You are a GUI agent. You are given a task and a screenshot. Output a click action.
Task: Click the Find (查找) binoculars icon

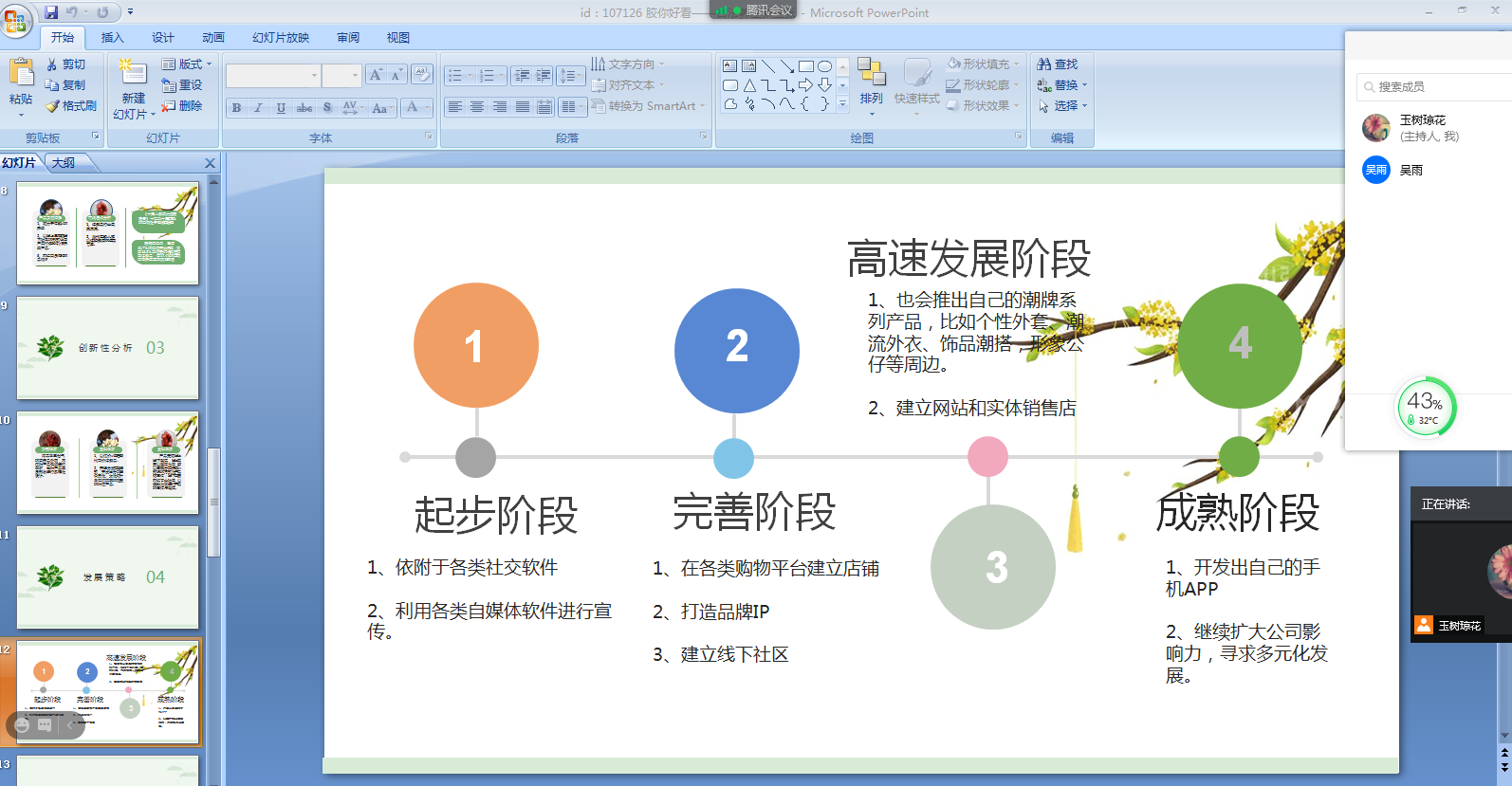[x=1044, y=64]
